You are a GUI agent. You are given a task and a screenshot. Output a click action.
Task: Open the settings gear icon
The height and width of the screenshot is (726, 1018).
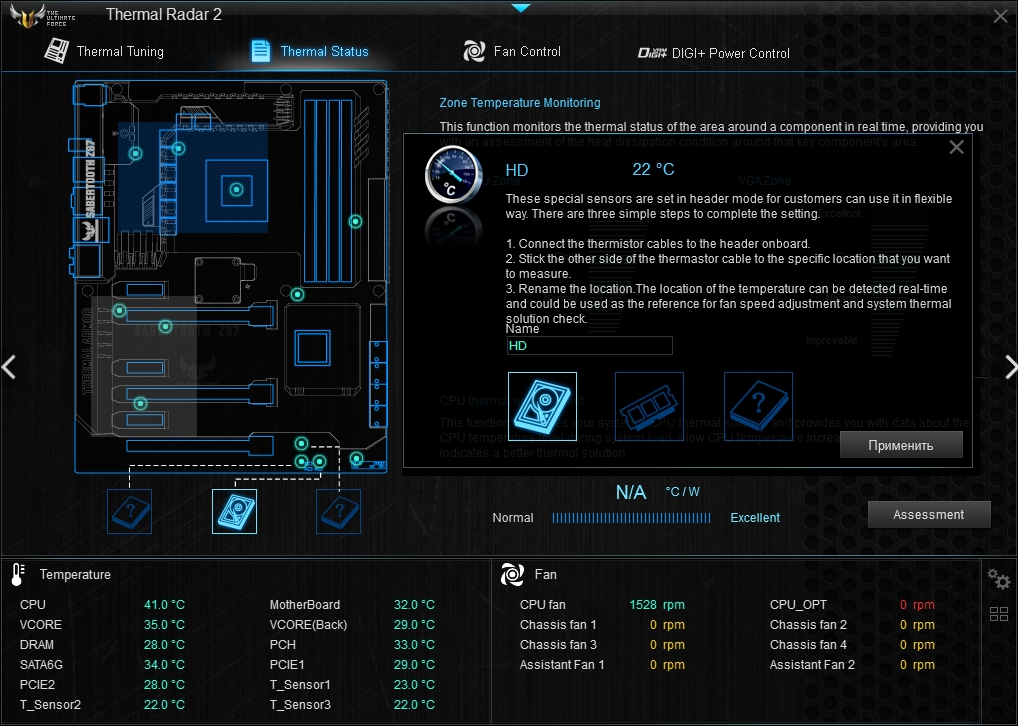tap(999, 578)
